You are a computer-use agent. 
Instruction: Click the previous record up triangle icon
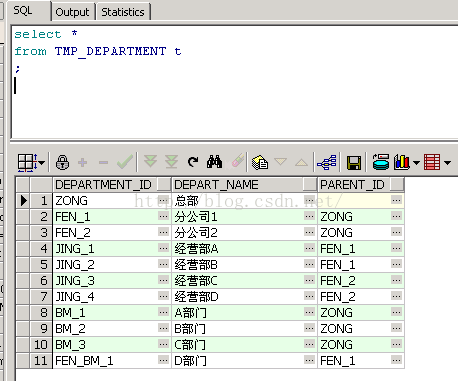[301, 163]
